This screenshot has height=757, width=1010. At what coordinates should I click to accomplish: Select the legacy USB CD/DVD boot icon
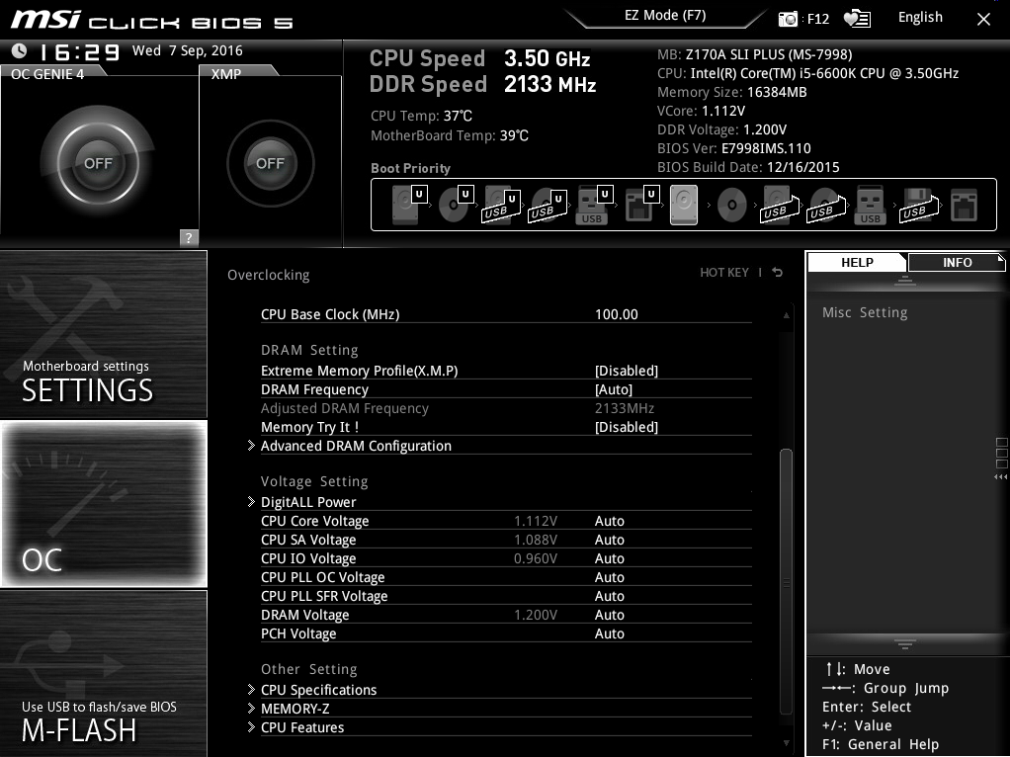[x=826, y=205]
